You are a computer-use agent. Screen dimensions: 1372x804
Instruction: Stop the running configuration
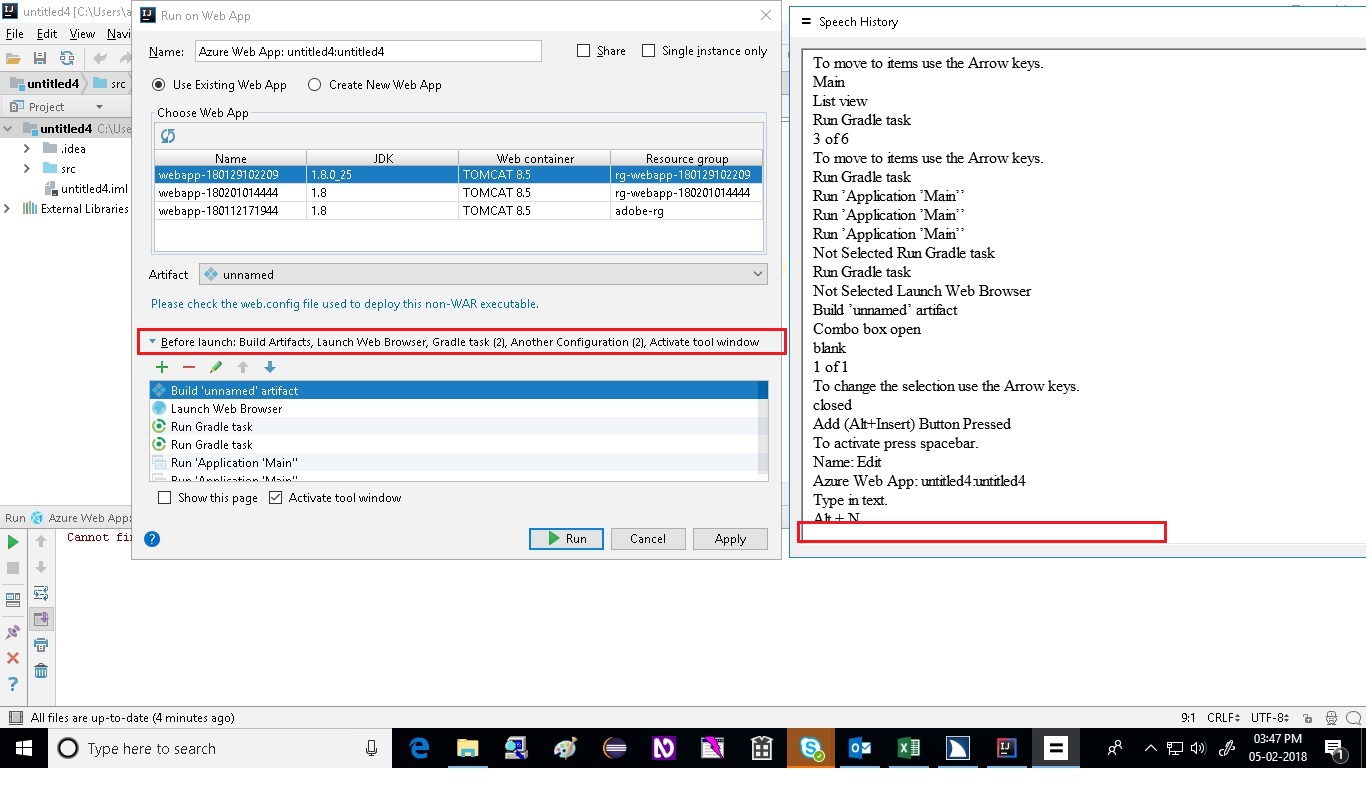[x=12, y=567]
